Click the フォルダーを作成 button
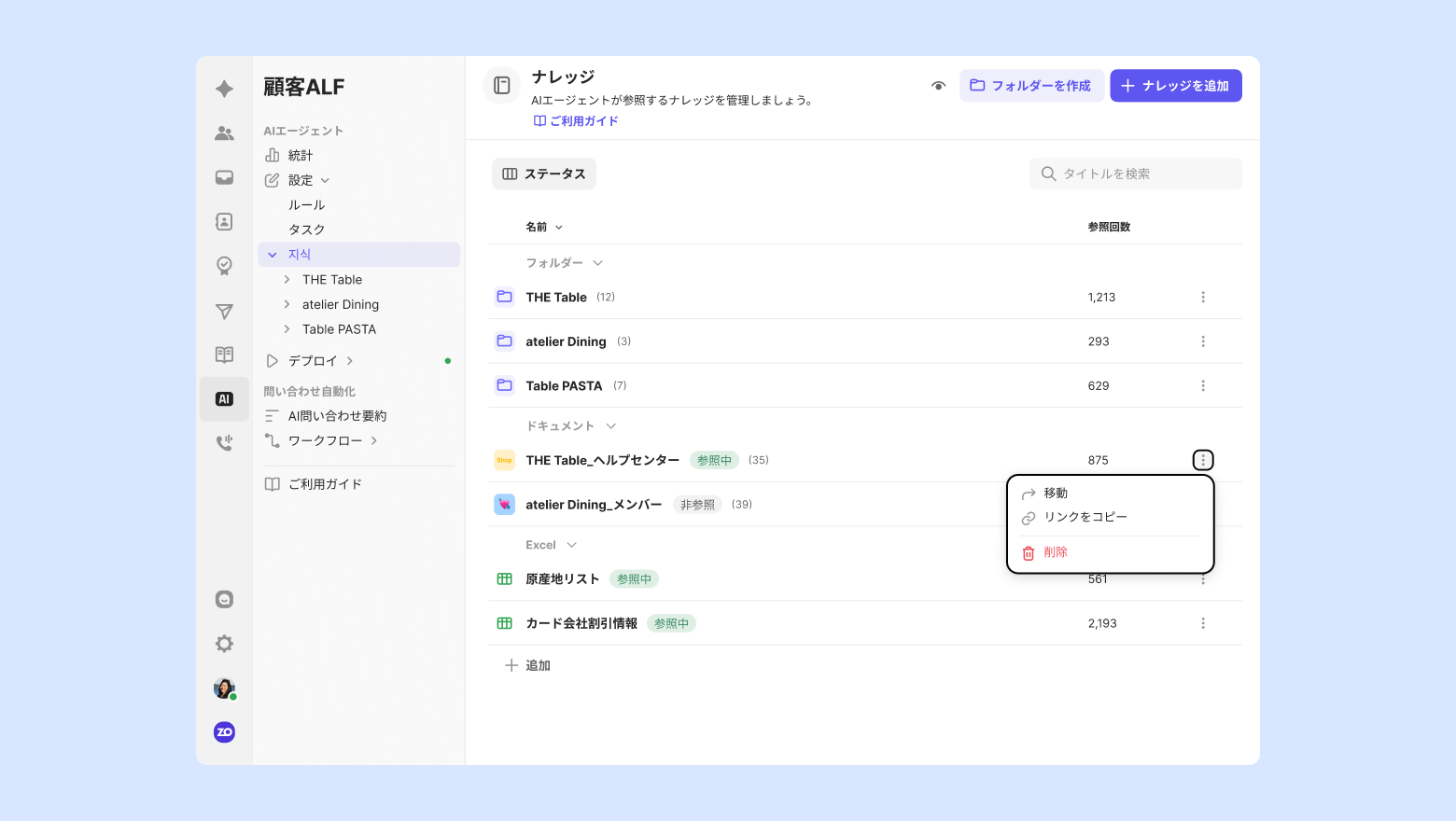This screenshot has width=1456, height=821. point(1031,86)
